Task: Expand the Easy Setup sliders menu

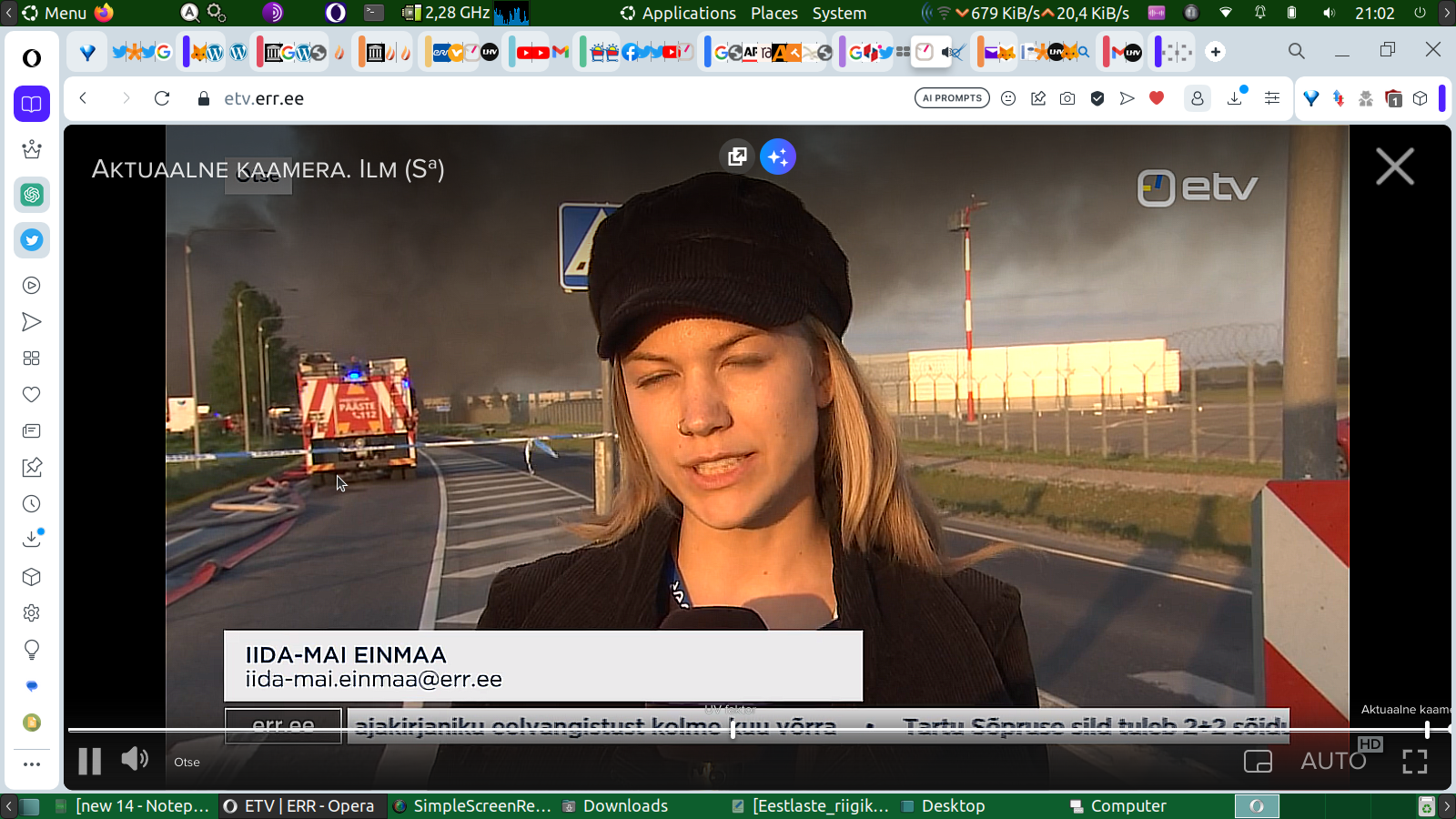Action: tap(1272, 98)
